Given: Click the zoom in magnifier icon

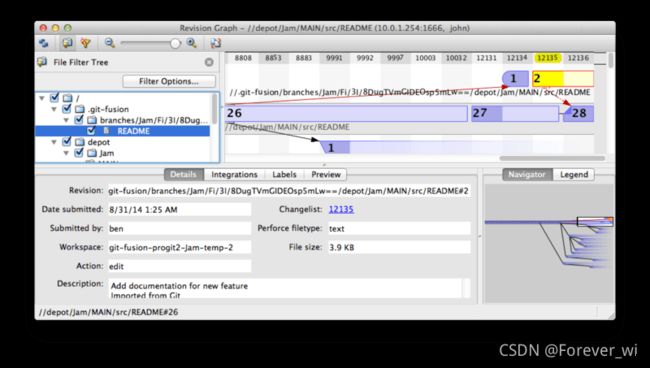Looking at the screenshot, I should click(x=191, y=43).
